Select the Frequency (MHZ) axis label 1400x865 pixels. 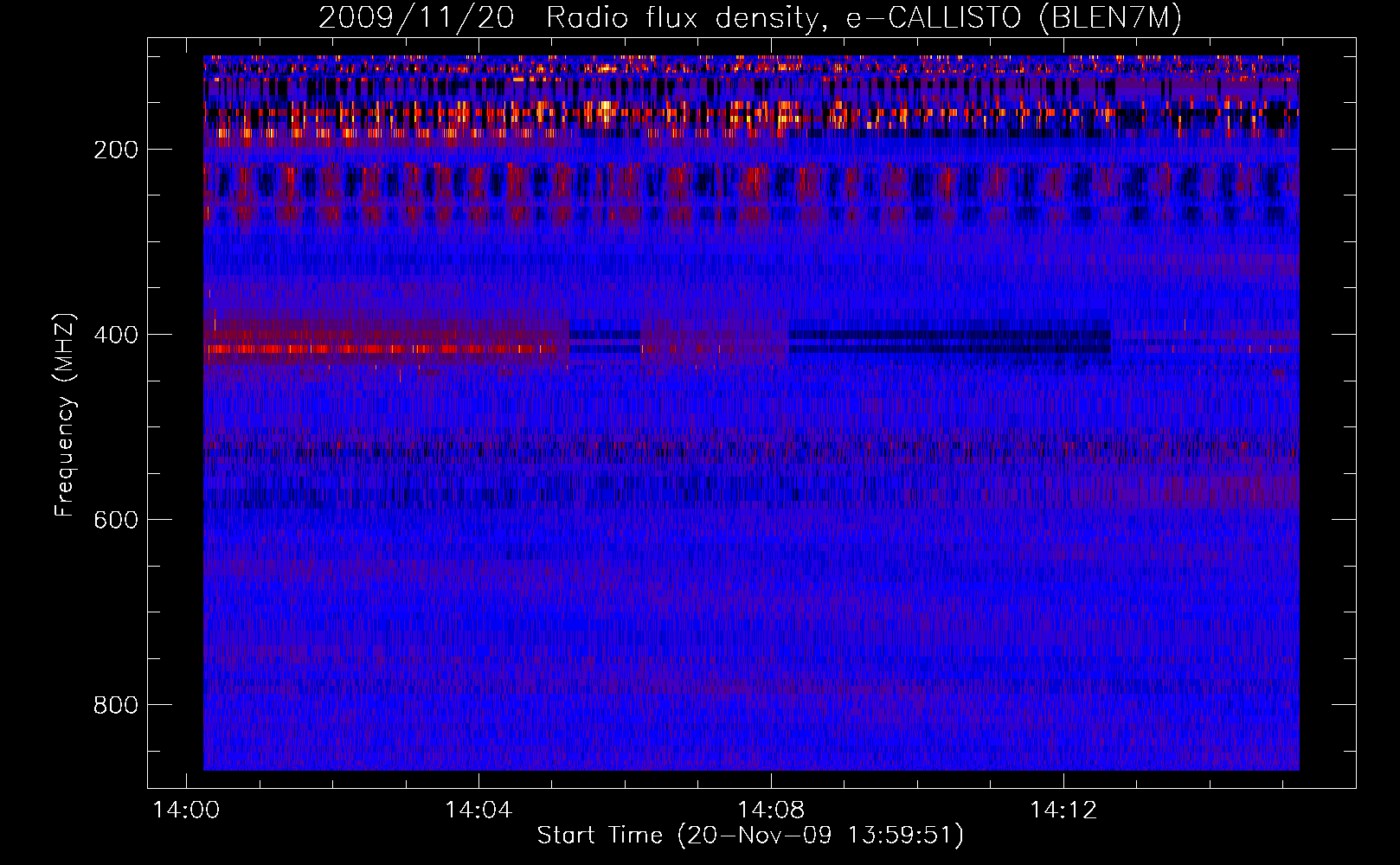click(x=65, y=414)
